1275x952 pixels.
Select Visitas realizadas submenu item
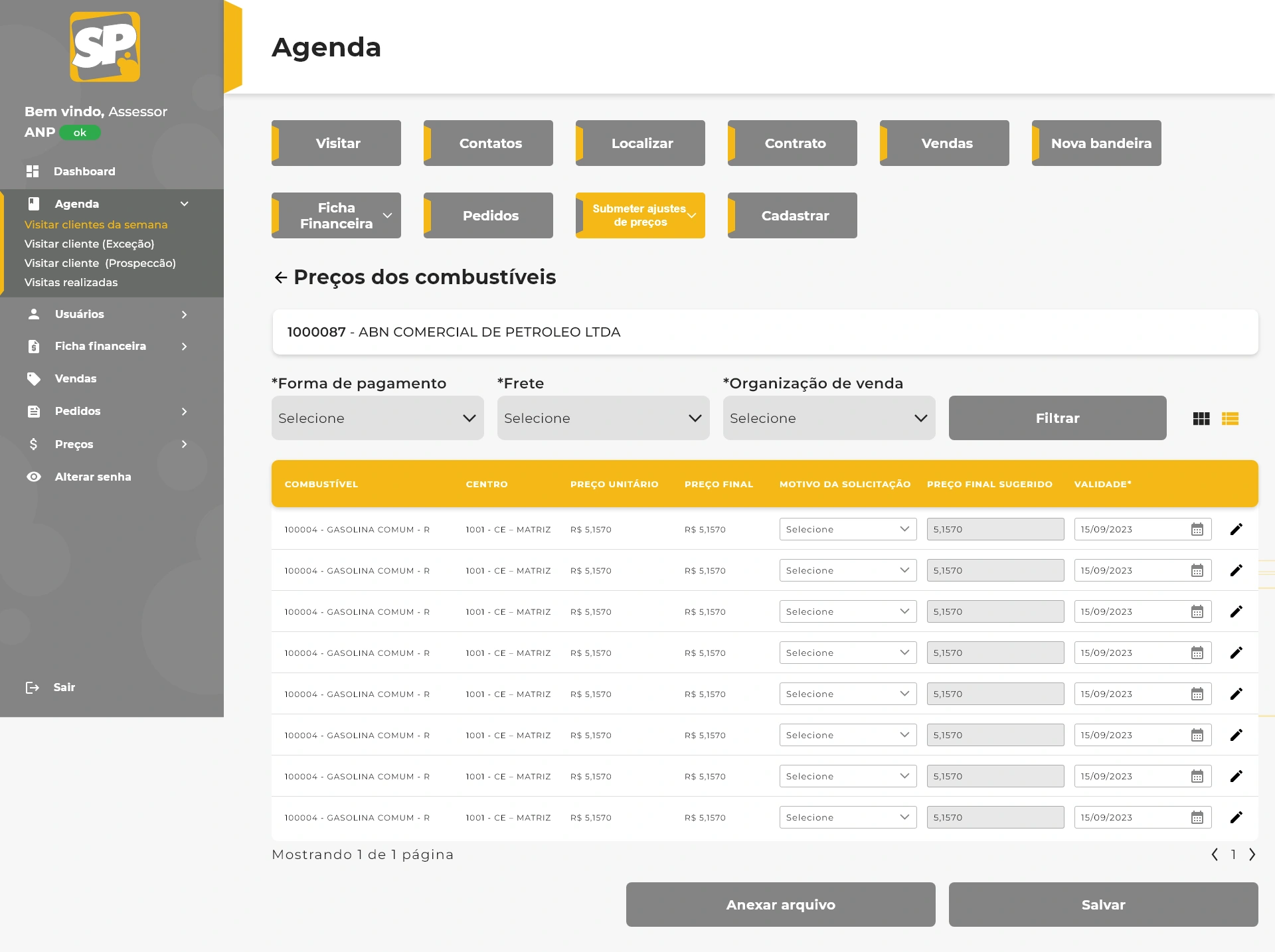(71, 282)
